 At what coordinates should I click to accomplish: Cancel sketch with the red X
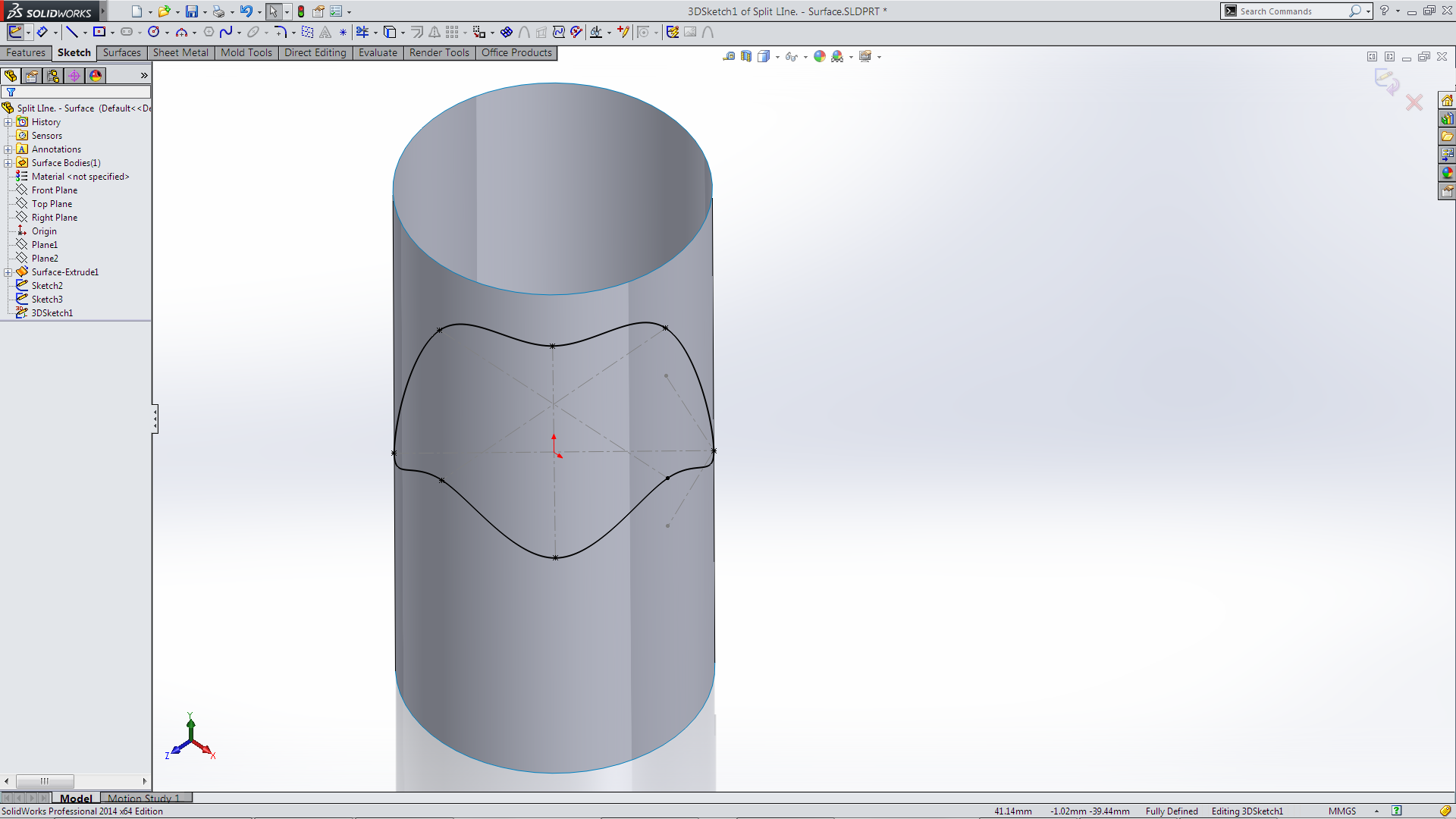coord(1414,102)
